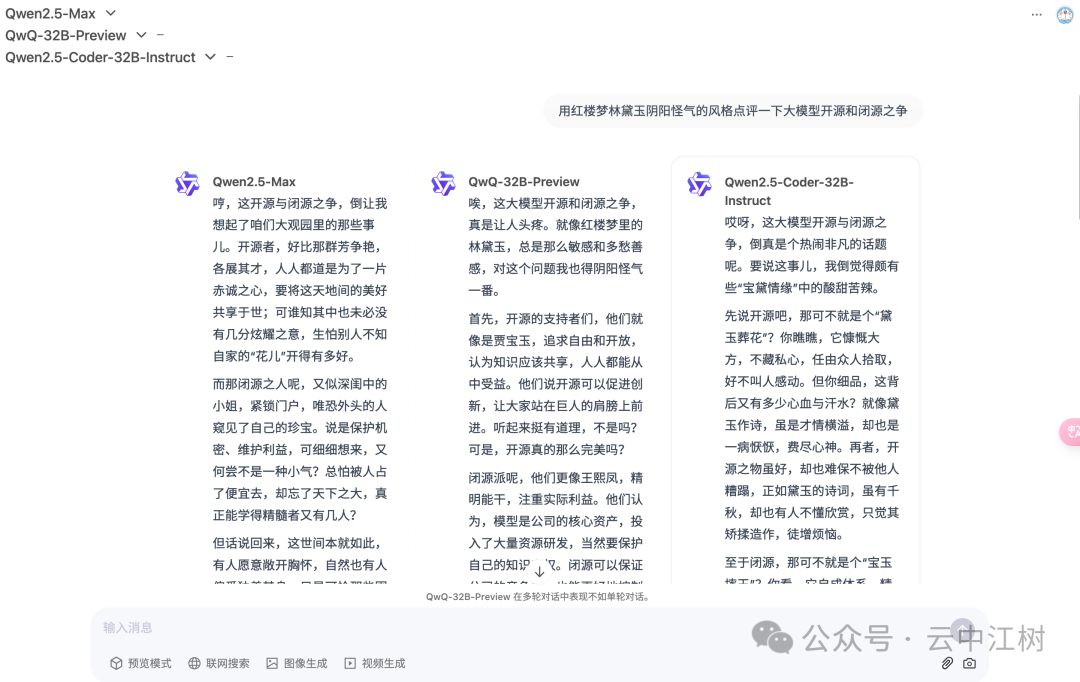Click the pink floating translate widget
This screenshot has width=1080, height=682.
click(x=1070, y=432)
